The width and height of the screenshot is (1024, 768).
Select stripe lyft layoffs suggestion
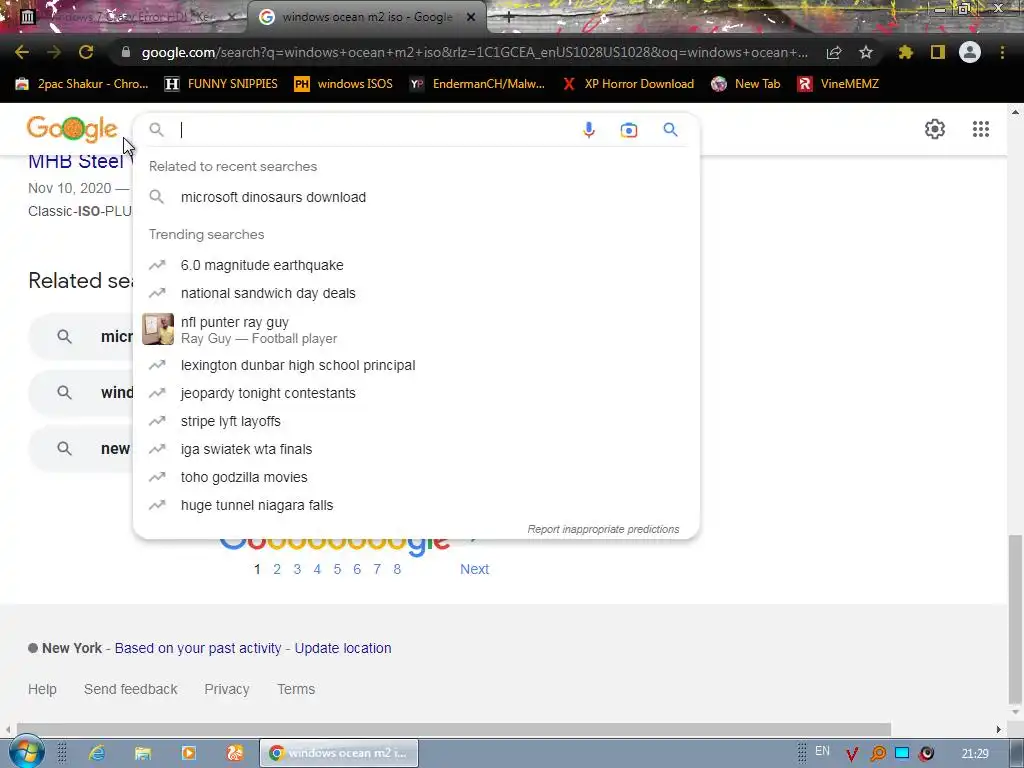pyautogui.click(x=416, y=421)
